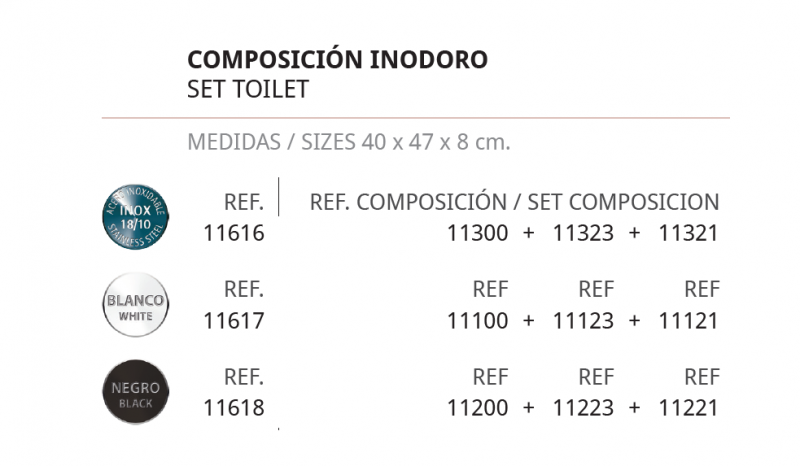Click composition reference 11221
800x466 pixels.
pyautogui.click(x=689, y=408)
